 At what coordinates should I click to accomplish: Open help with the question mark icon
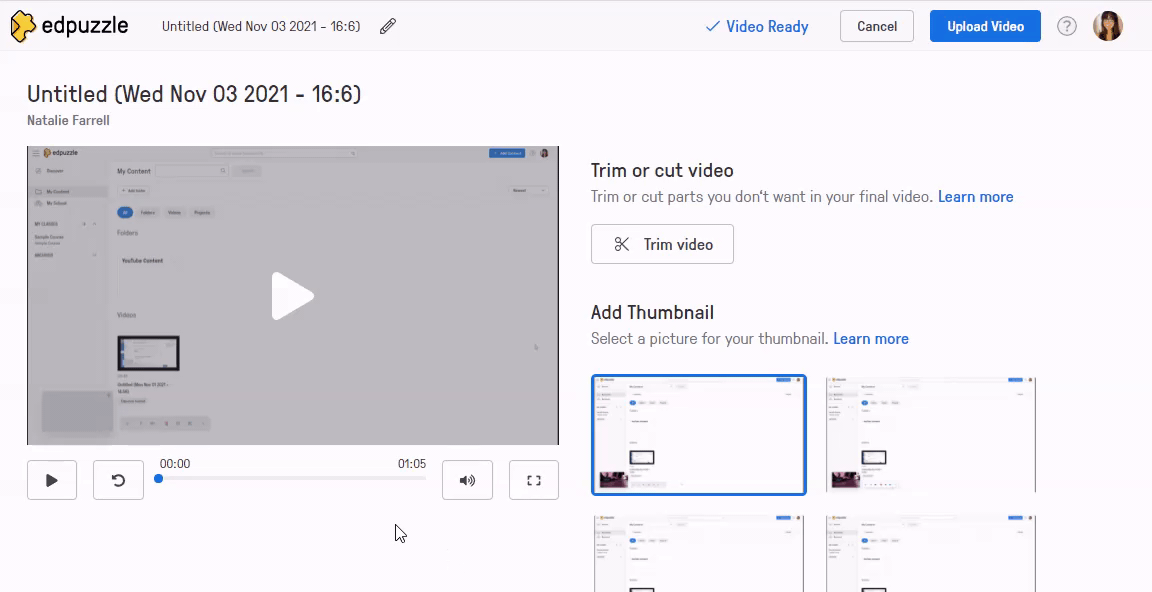point(1067,26)
